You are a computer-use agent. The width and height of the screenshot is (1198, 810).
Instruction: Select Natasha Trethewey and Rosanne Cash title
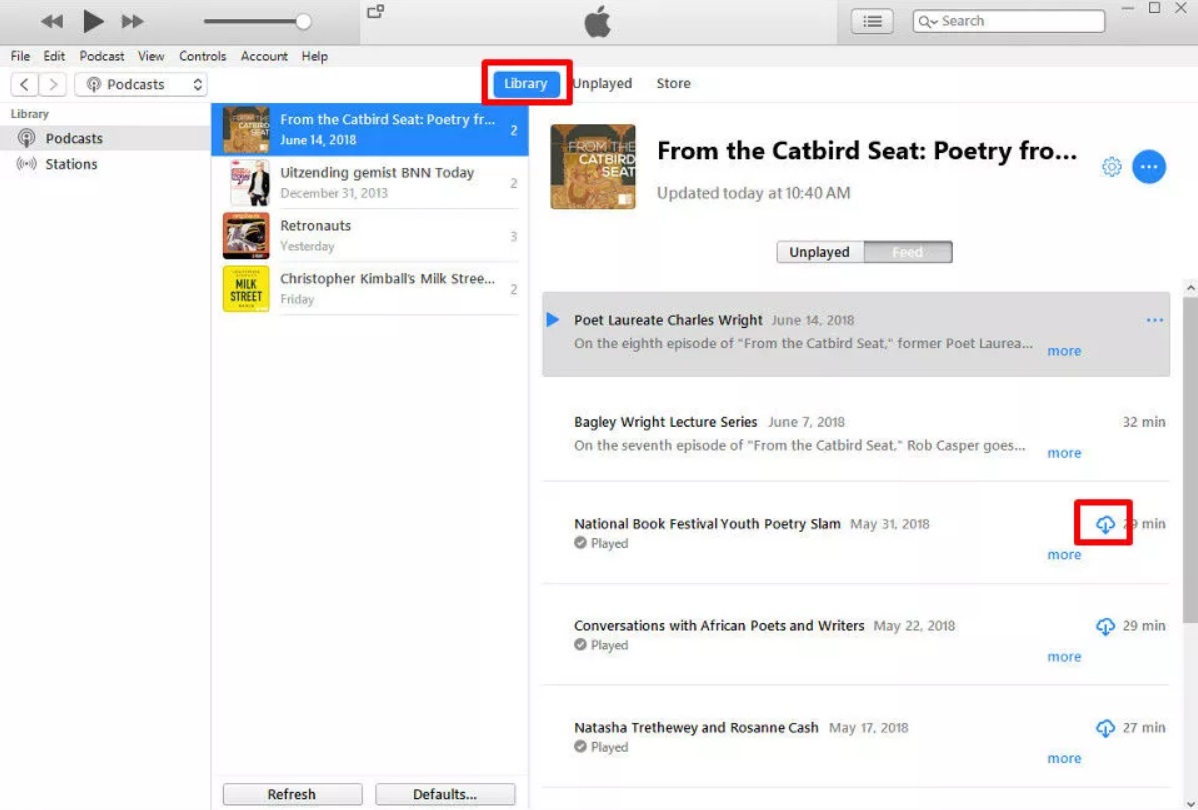point(696,727)
